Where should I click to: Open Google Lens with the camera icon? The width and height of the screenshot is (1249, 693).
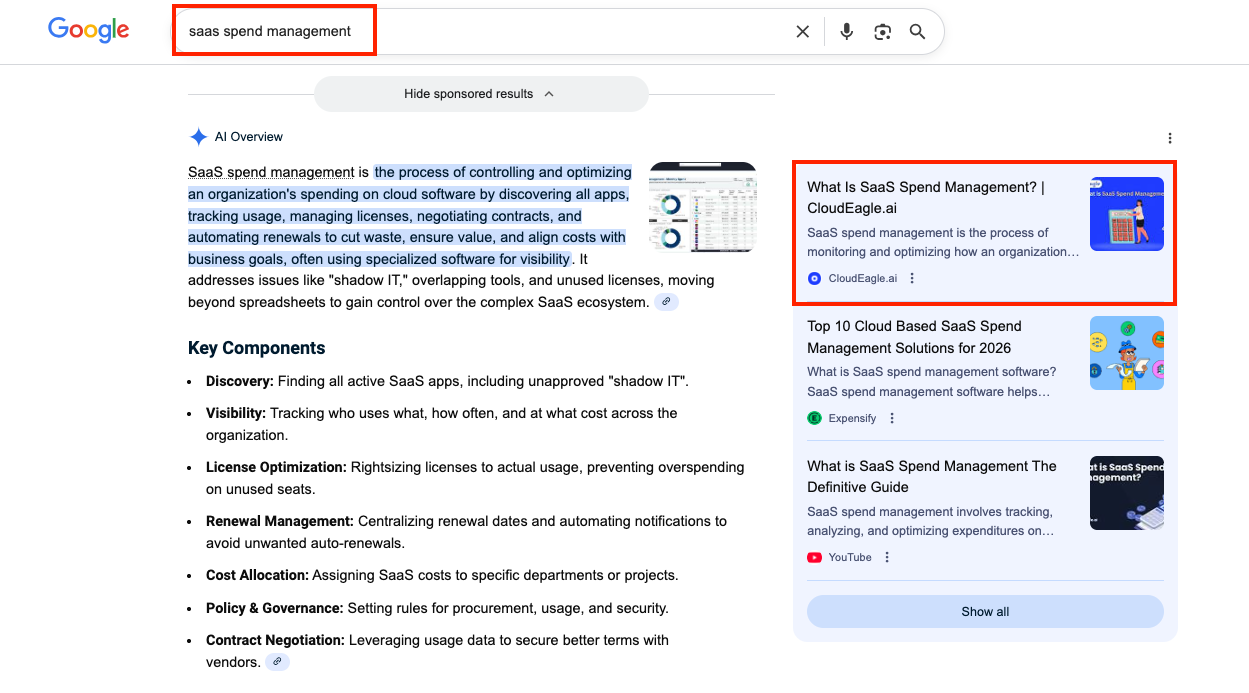tap(882, 31)
